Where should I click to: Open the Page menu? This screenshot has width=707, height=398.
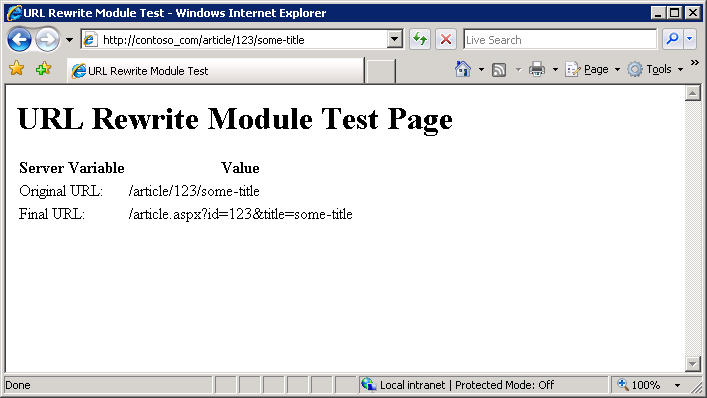pos(592,69)
